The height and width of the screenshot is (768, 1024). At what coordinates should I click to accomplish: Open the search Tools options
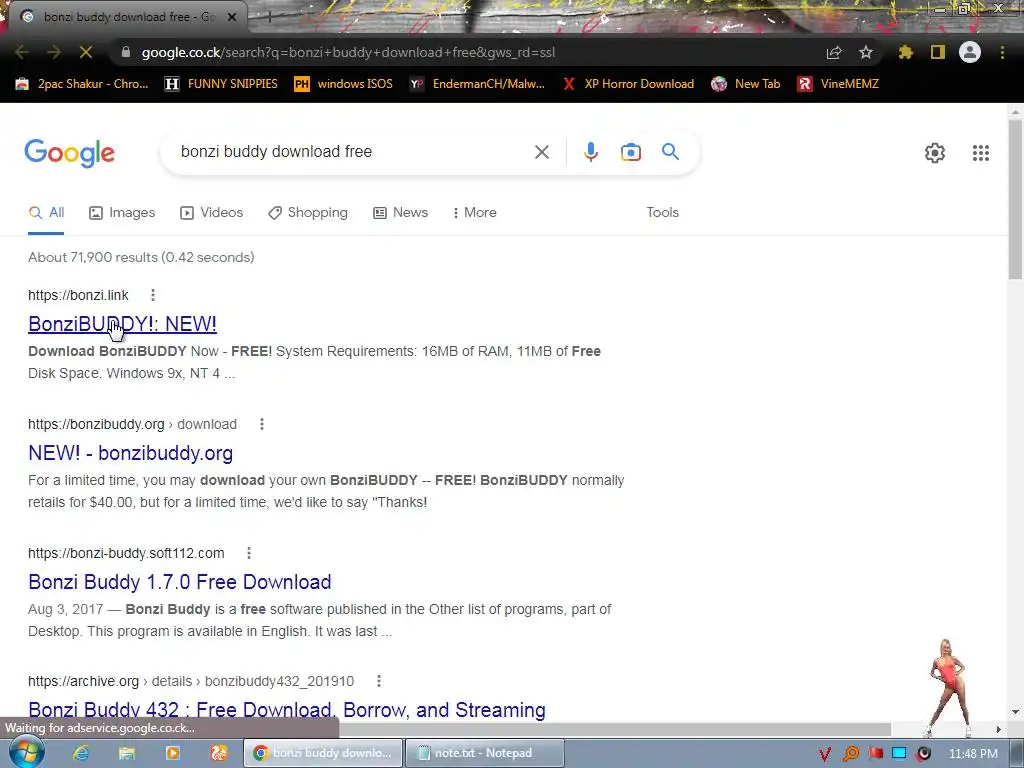click(x=662, y=212)
